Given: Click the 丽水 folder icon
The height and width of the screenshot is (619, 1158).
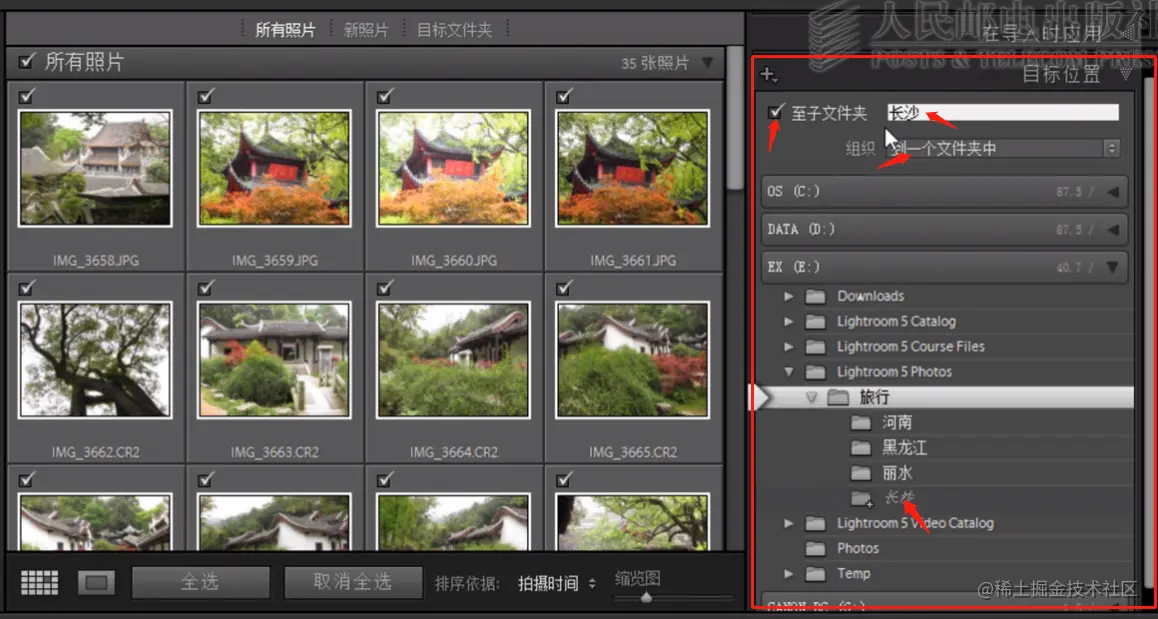Looking at the screenshot, I should coord(861,473).
